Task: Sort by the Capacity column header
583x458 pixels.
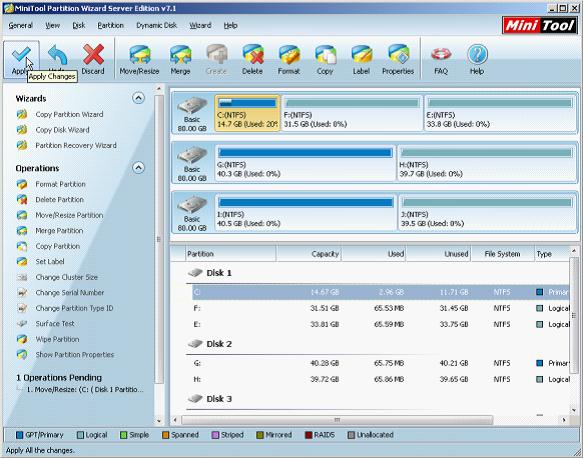Action: point(309,254)
